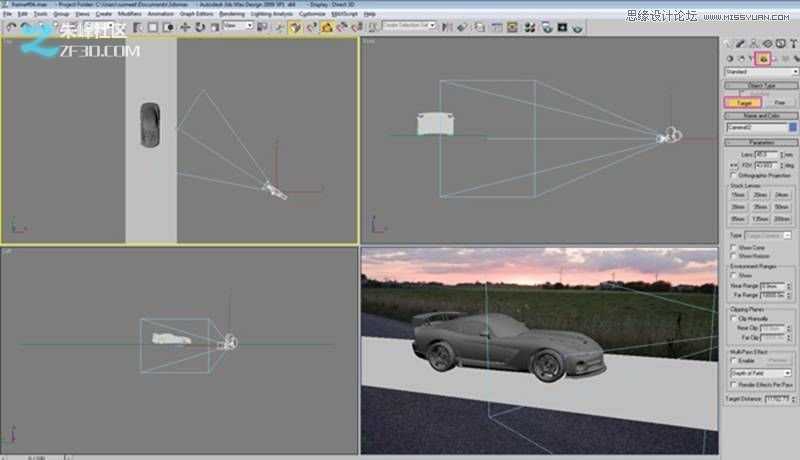
Task: Open Render Setup dialog
Action: tap(547, 27)
